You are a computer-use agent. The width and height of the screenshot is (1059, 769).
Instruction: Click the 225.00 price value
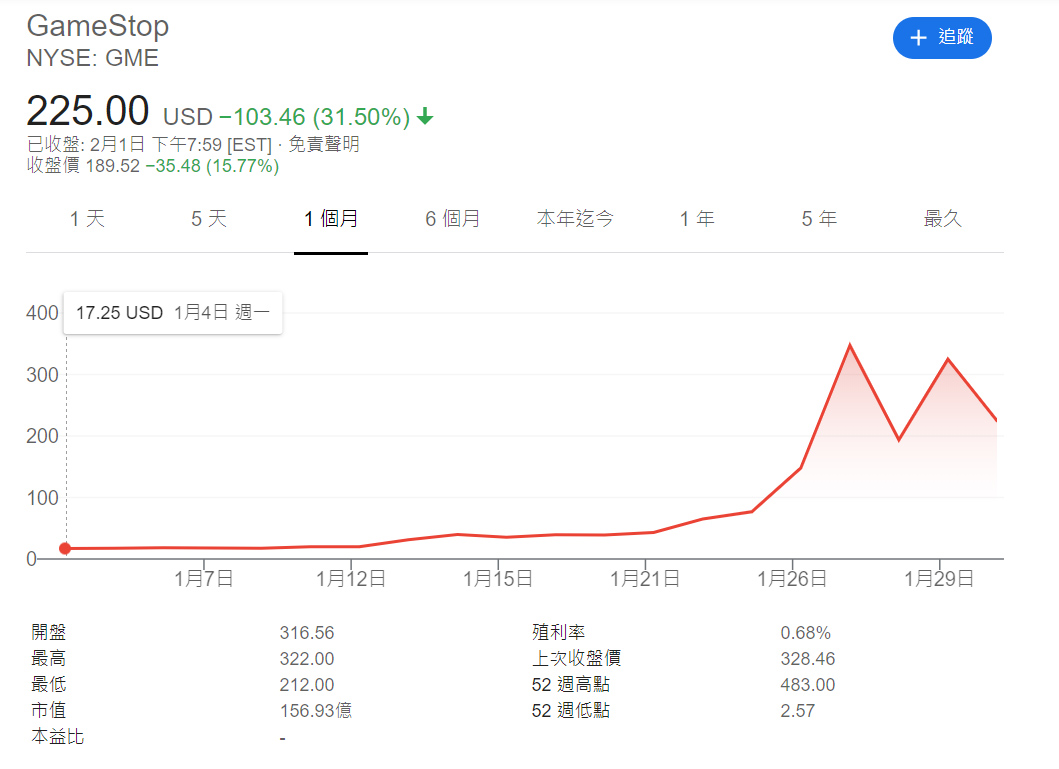tap(88, 111)
